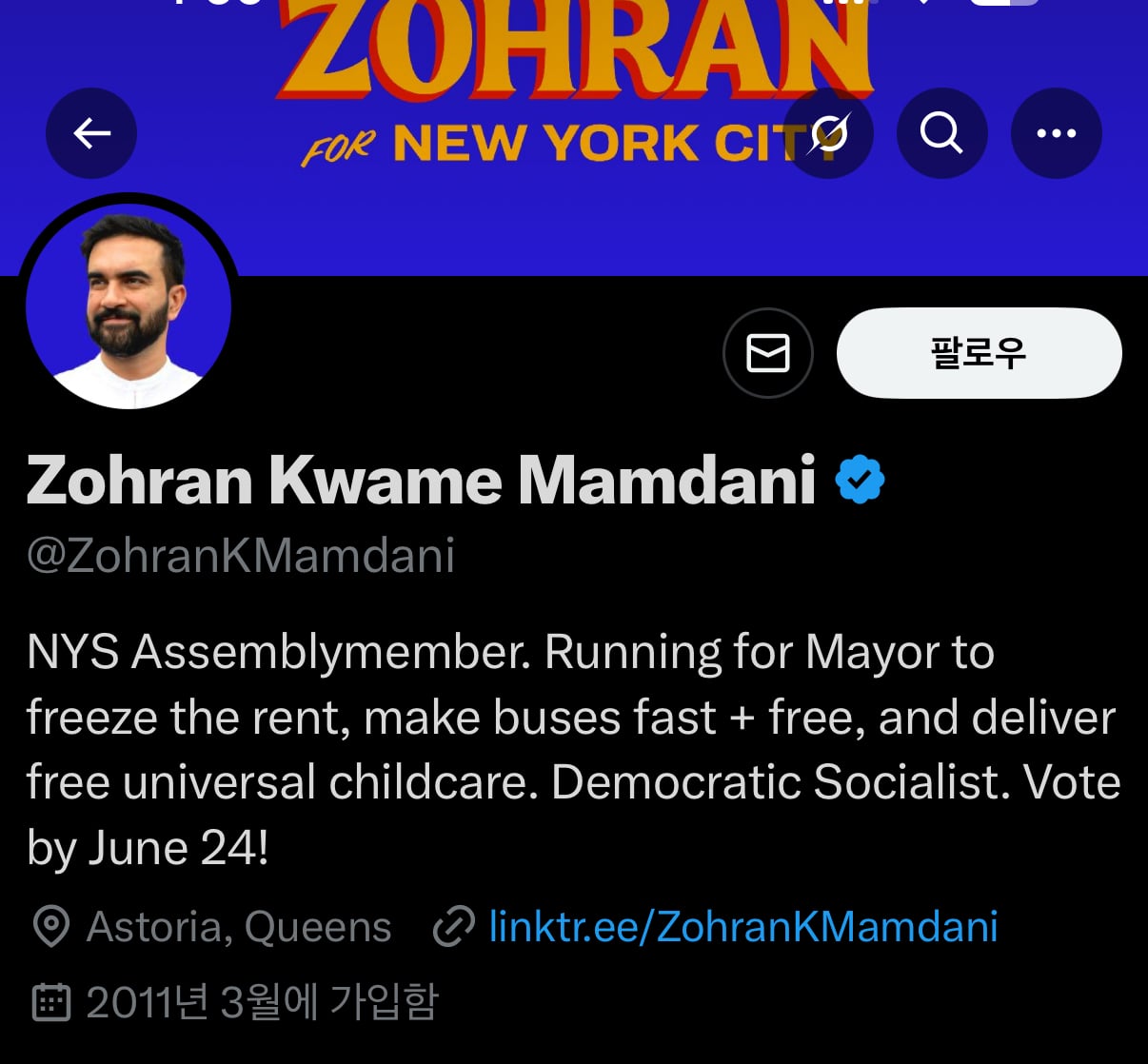Tap the display name Zohran Kwame Mamdani

point(421,480)
